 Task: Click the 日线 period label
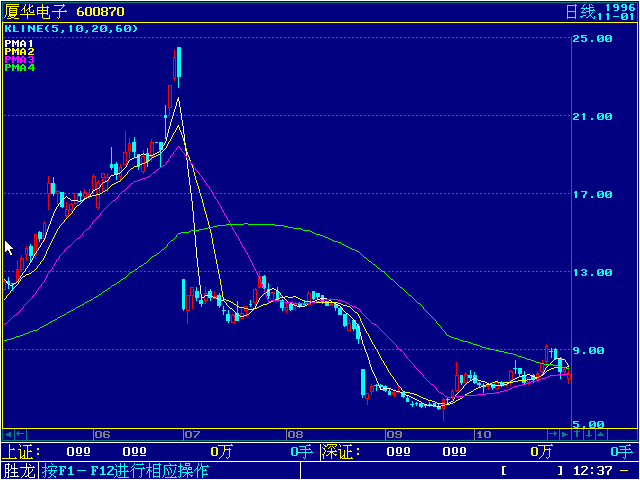pyautogui.click(x=579, y=12)
